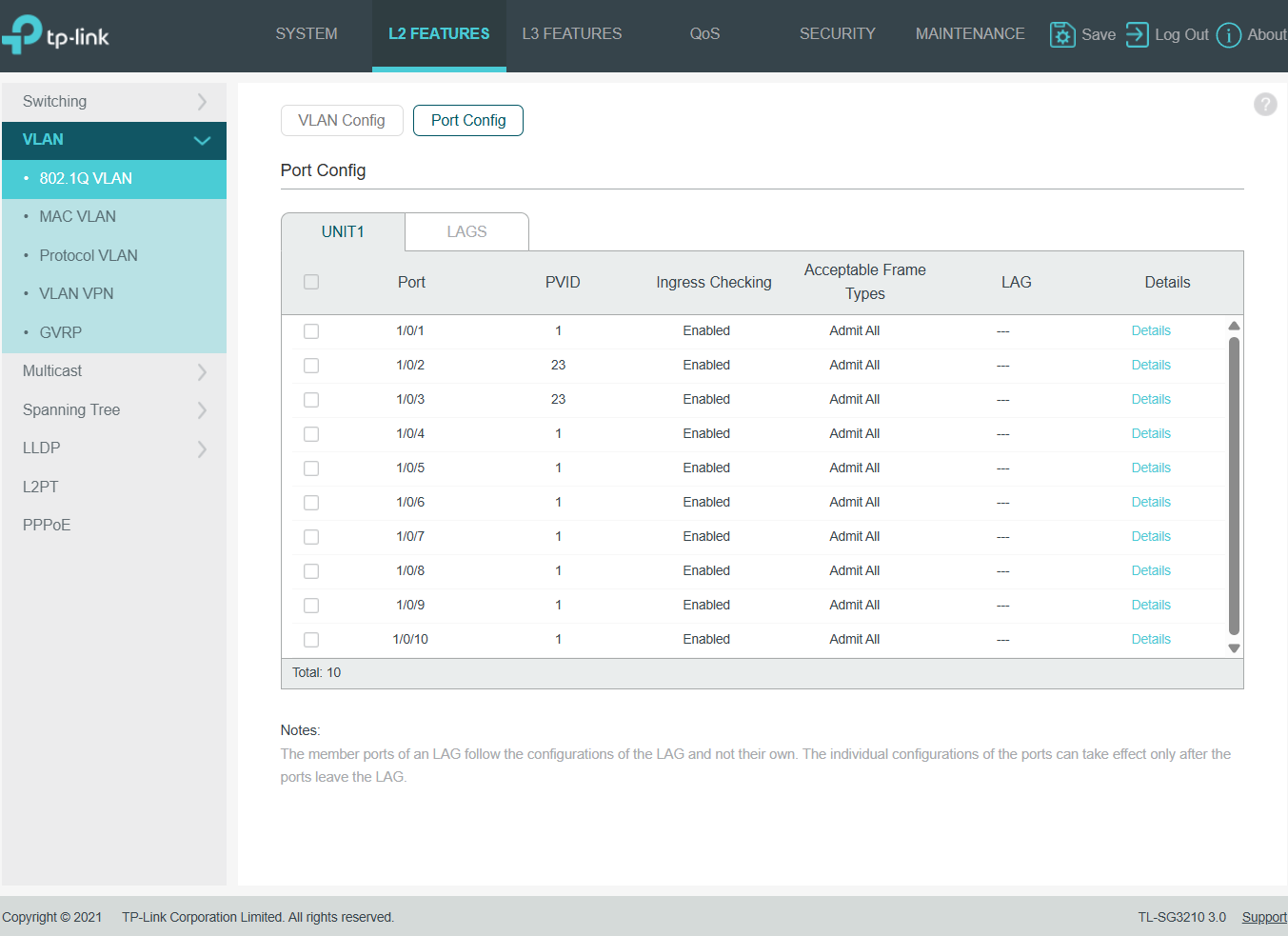Click the tp-link logo
The image size is (1288, 936).
[56, 35]
